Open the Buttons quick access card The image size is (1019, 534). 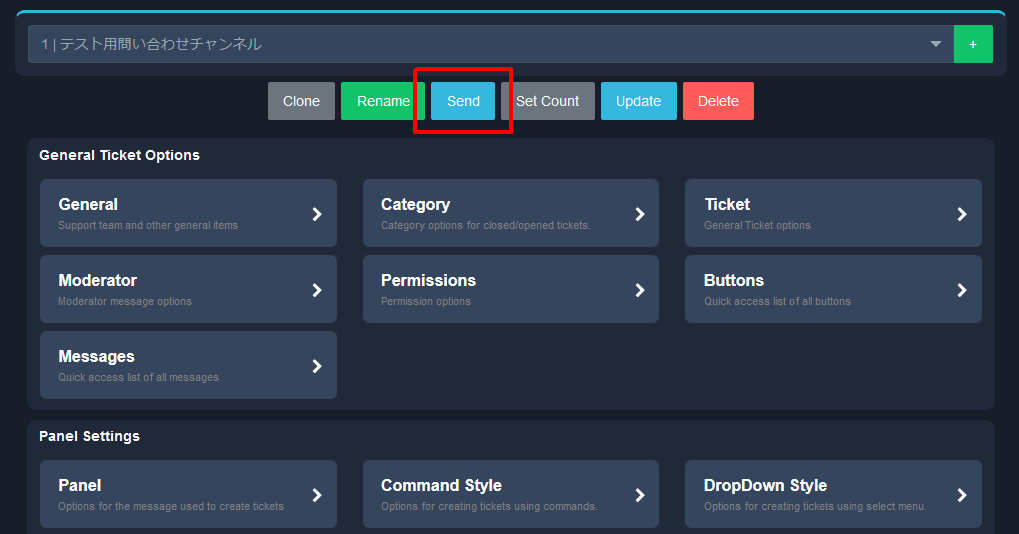[833, 289]
